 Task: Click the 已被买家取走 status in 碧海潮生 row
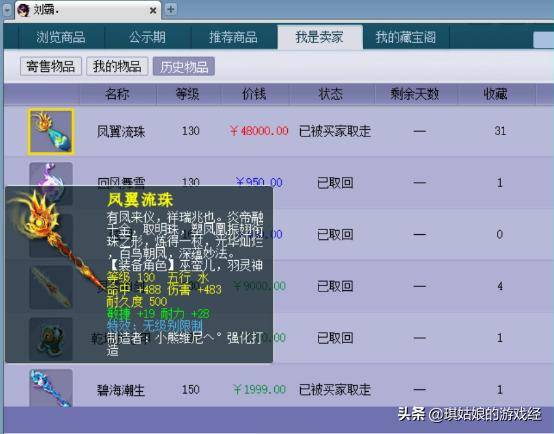335,390
